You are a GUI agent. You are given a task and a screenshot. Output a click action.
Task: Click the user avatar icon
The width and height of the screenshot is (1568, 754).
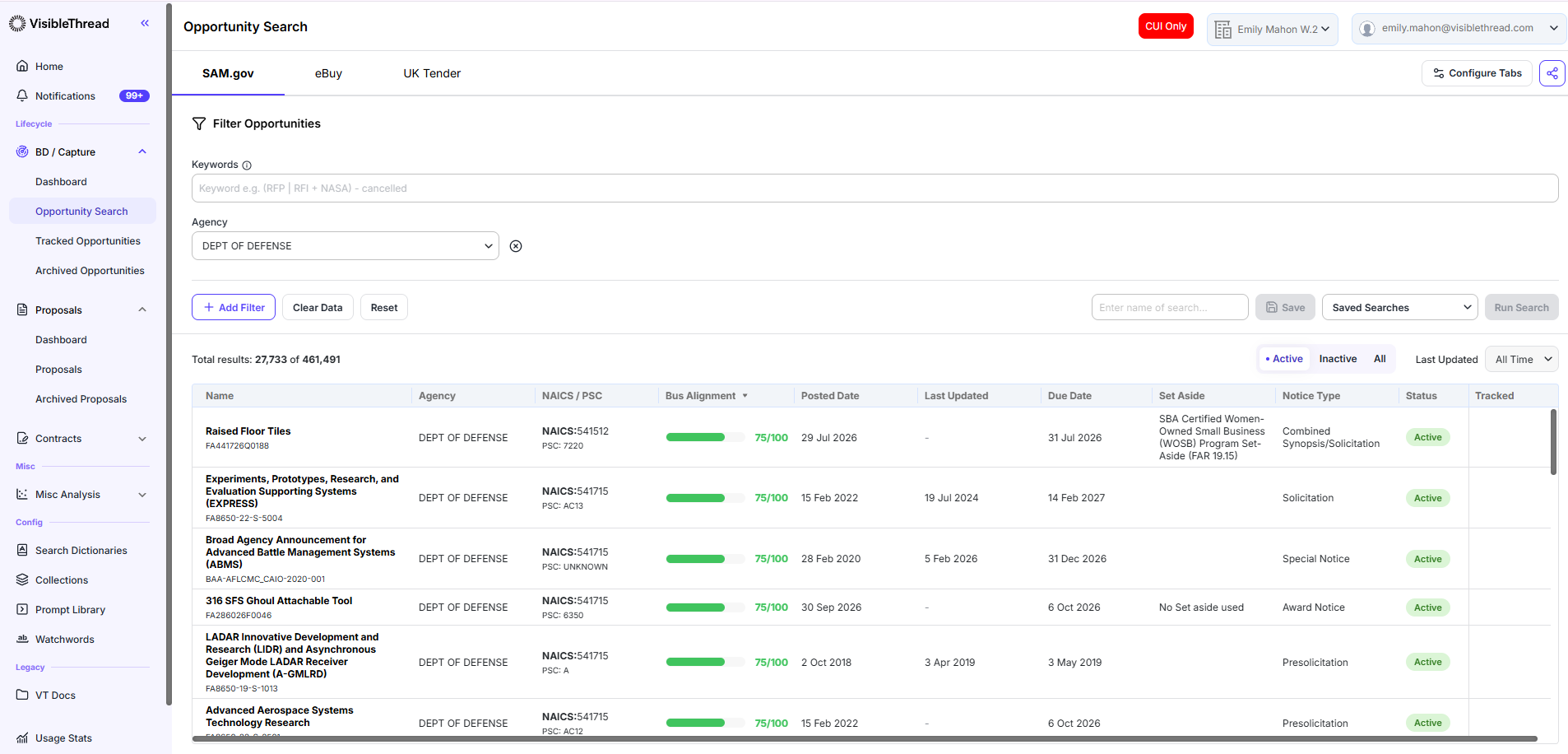coord(1367,29)
